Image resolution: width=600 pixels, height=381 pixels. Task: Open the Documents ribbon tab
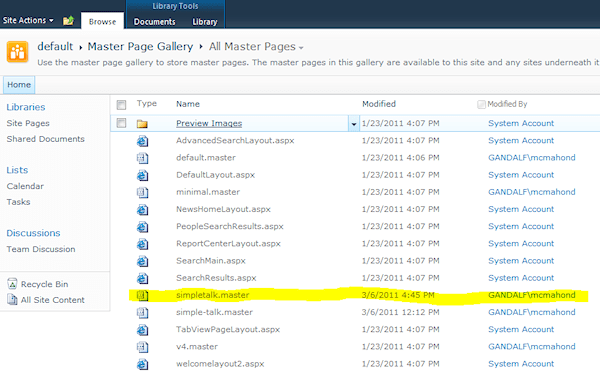pos(155,22)
